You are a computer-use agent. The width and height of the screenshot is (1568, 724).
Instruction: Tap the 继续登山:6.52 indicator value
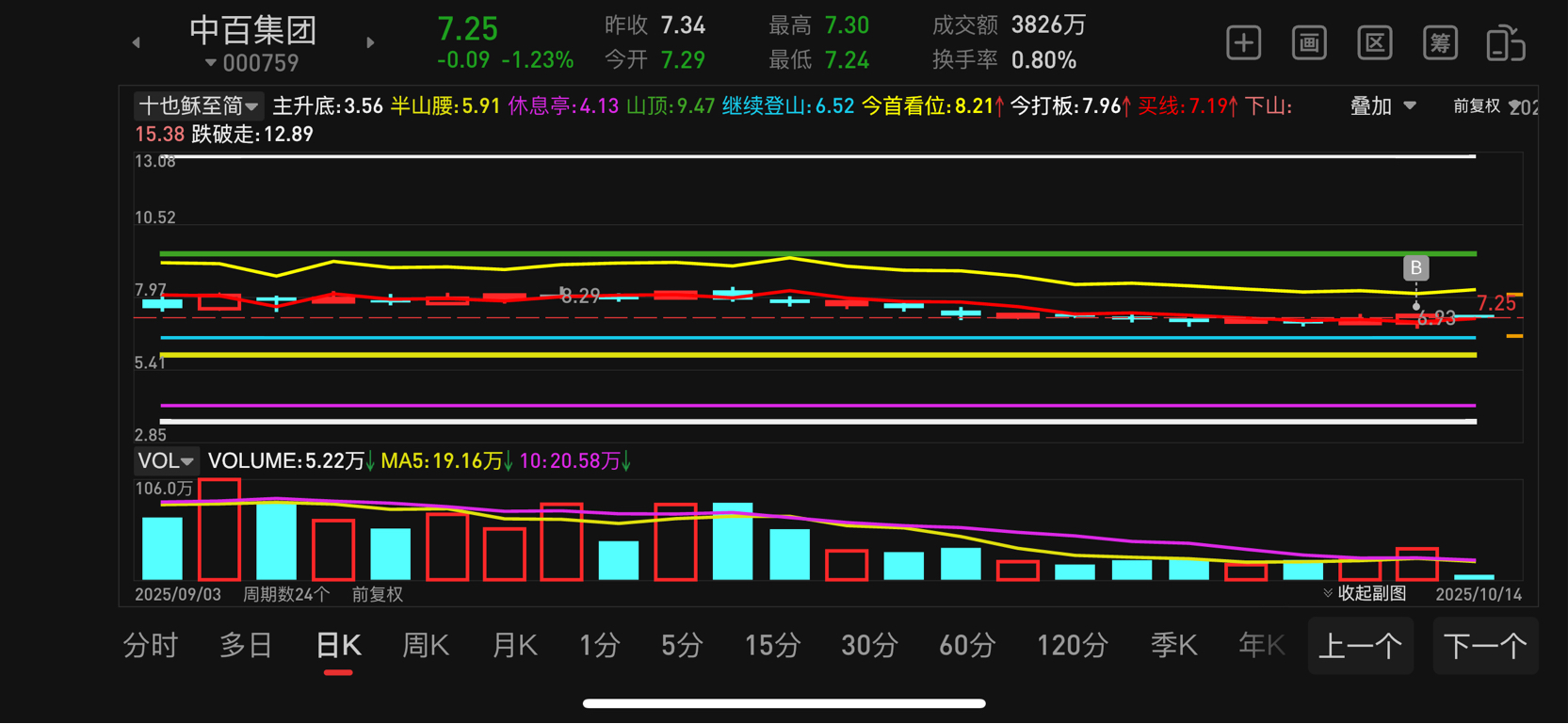[788, 106]
